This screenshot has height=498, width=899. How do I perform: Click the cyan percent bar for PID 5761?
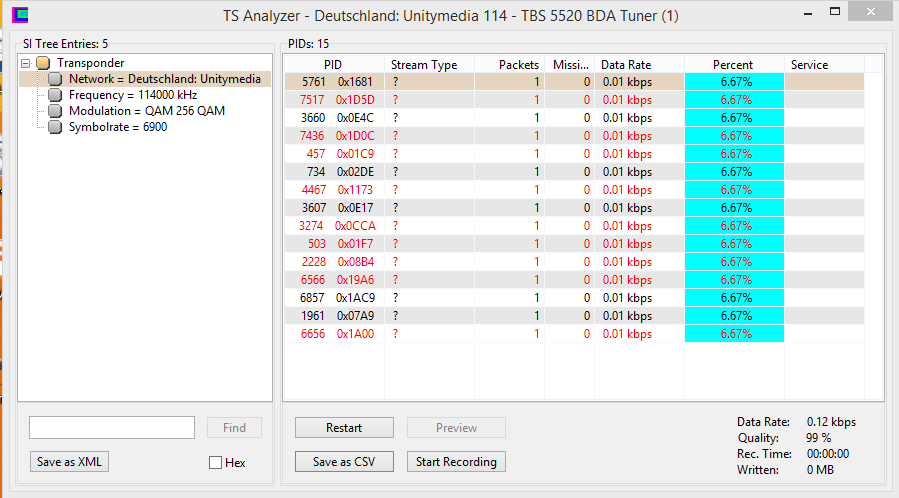pyautogui.click(x=734, y=82)
